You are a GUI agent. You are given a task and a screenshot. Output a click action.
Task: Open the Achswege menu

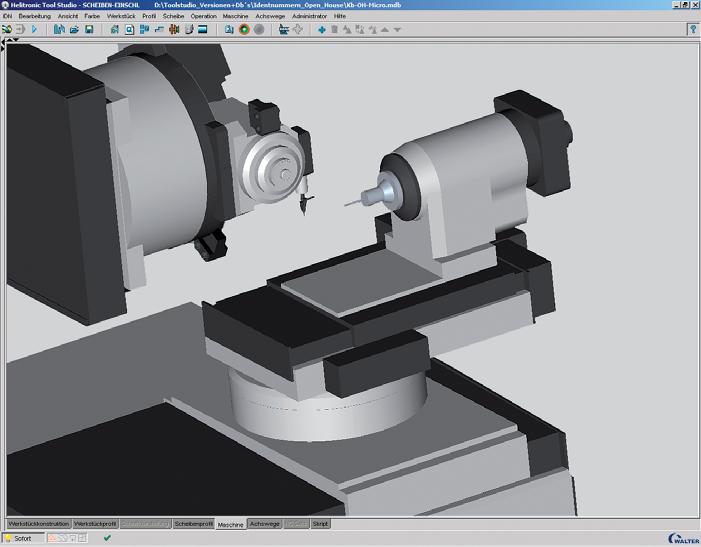point(270,16)
